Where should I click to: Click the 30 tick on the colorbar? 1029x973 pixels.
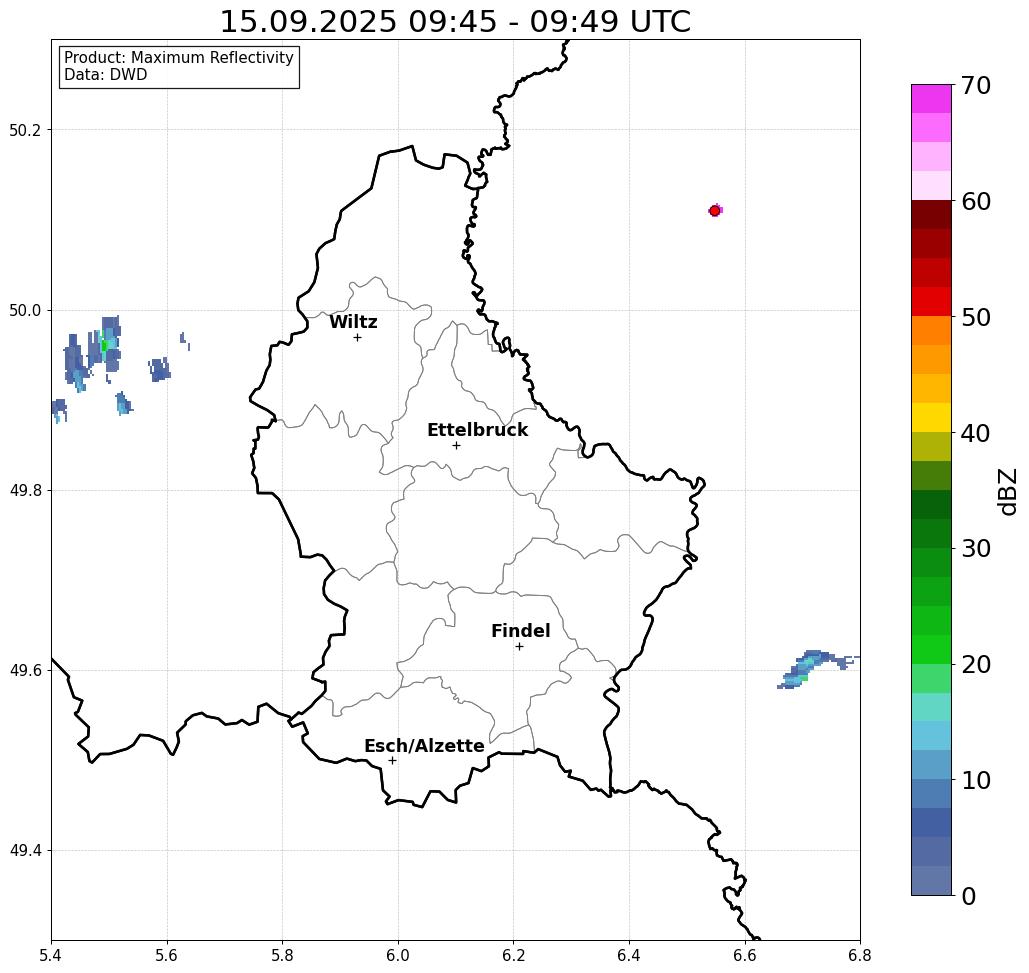975,549
